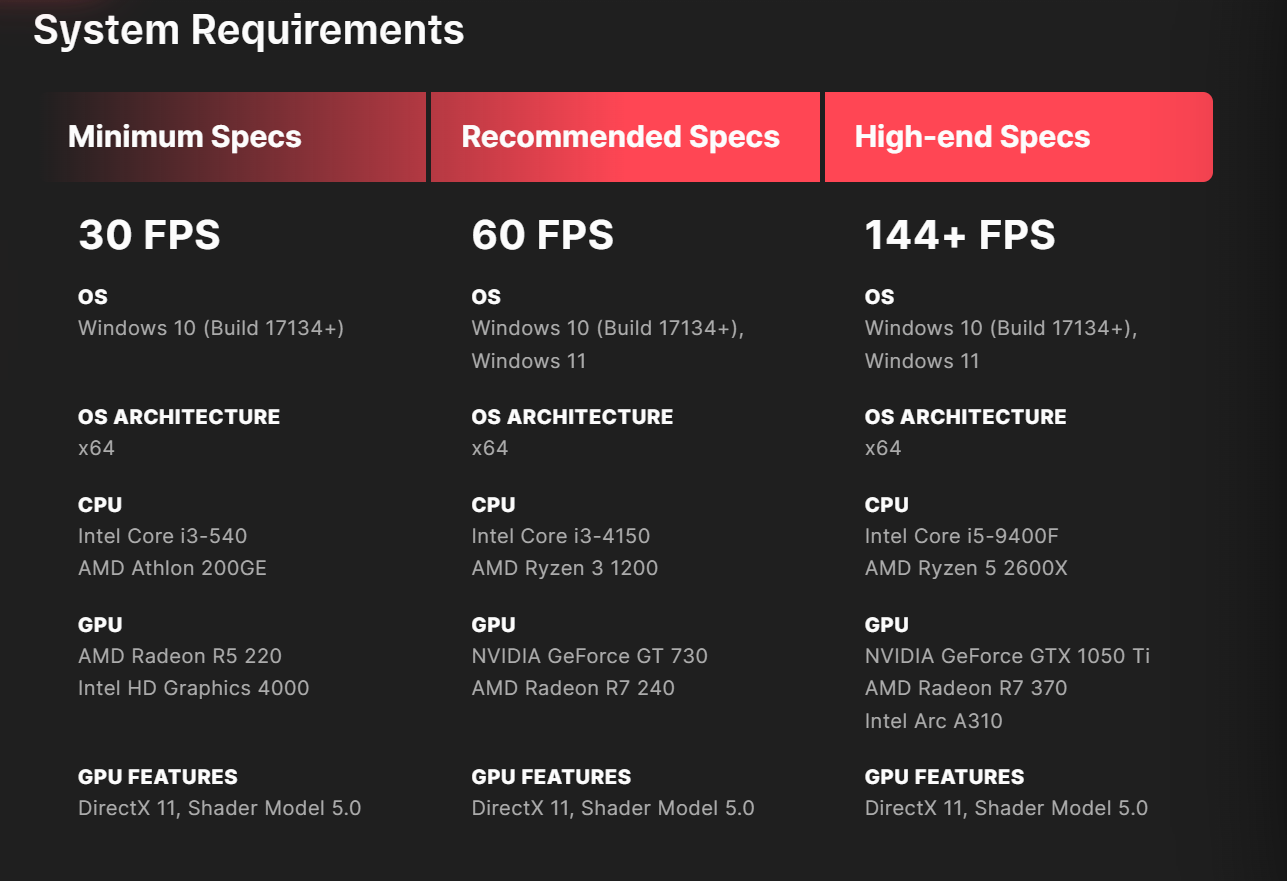Click the Intel Core i3-4150 entry
Screen dimensions: 1287x881
tap(561, 536)
